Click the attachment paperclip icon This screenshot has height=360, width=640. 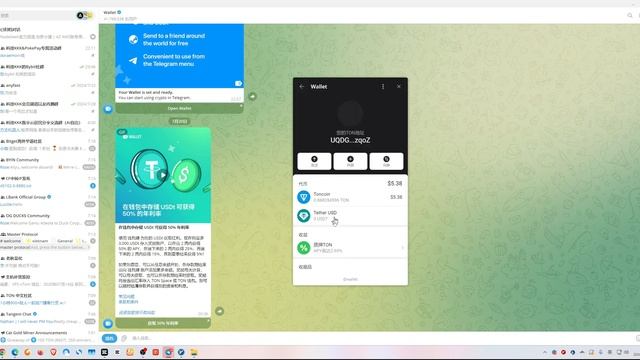tap(124, 338)
